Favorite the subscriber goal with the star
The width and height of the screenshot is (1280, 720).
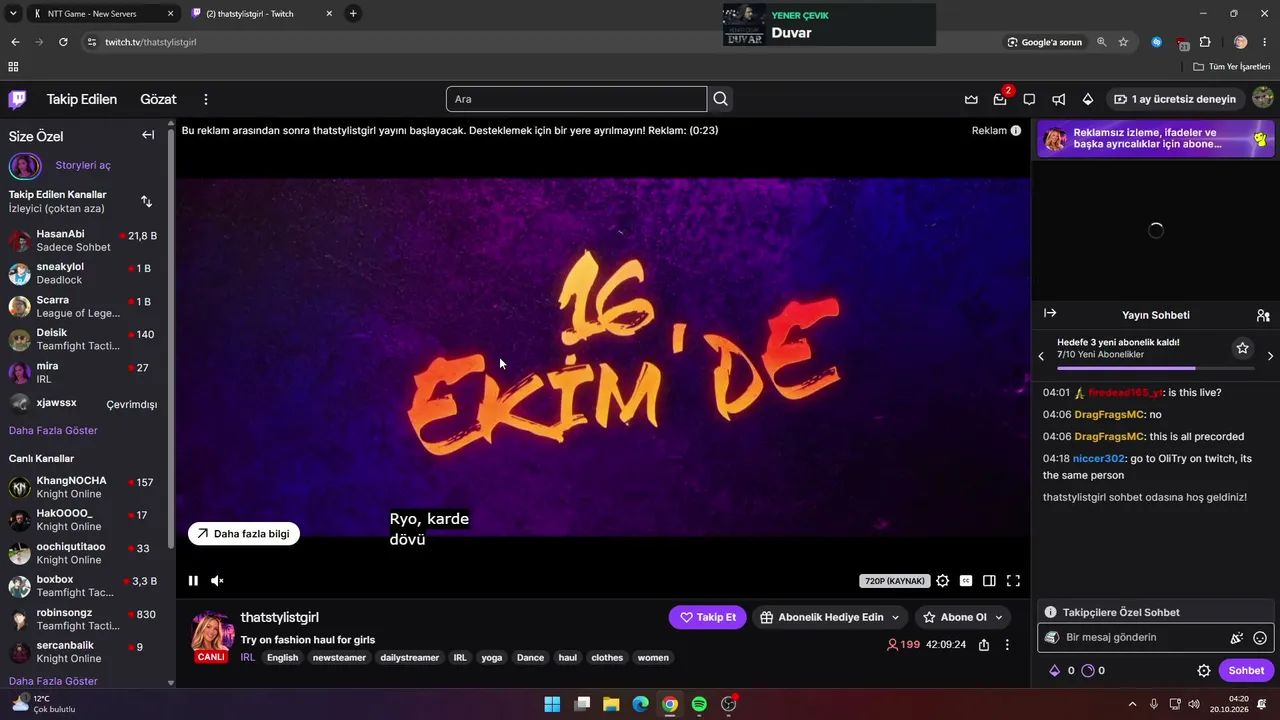point(1242,348)
